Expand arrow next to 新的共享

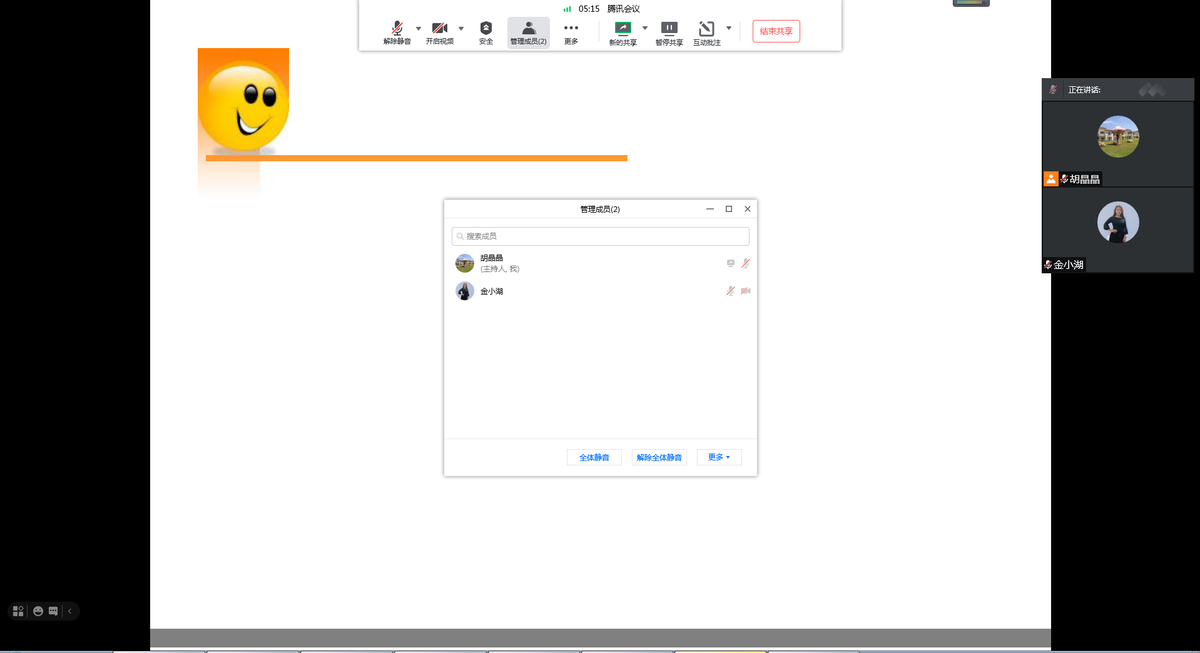pyautogui.click(x=645, y=28)
